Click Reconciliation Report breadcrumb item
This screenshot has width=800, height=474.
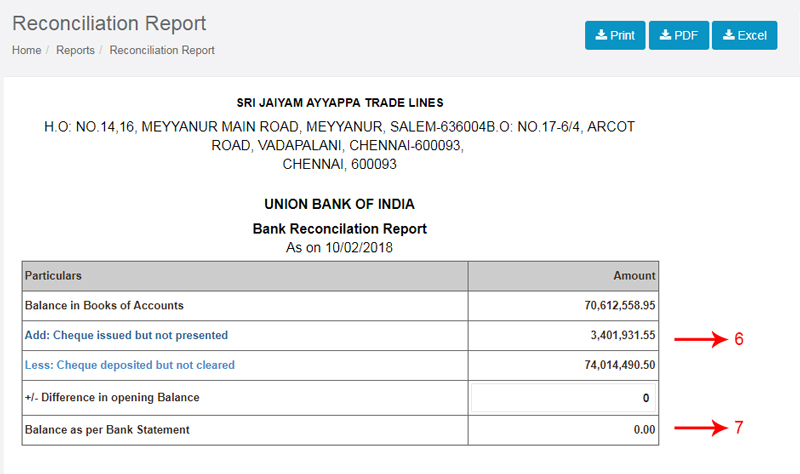[x=162, y=50]
